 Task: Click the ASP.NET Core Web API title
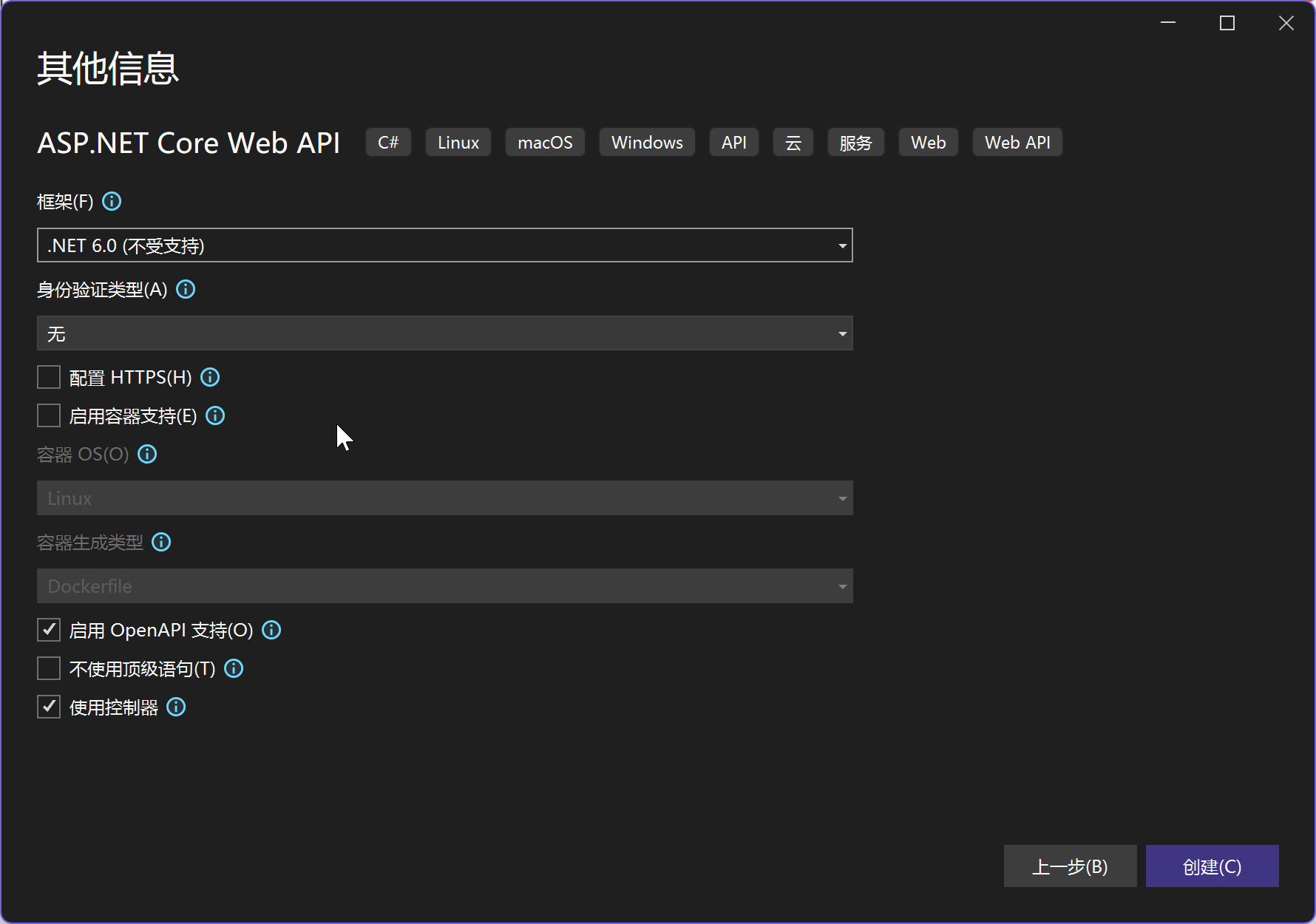(189, 143)
